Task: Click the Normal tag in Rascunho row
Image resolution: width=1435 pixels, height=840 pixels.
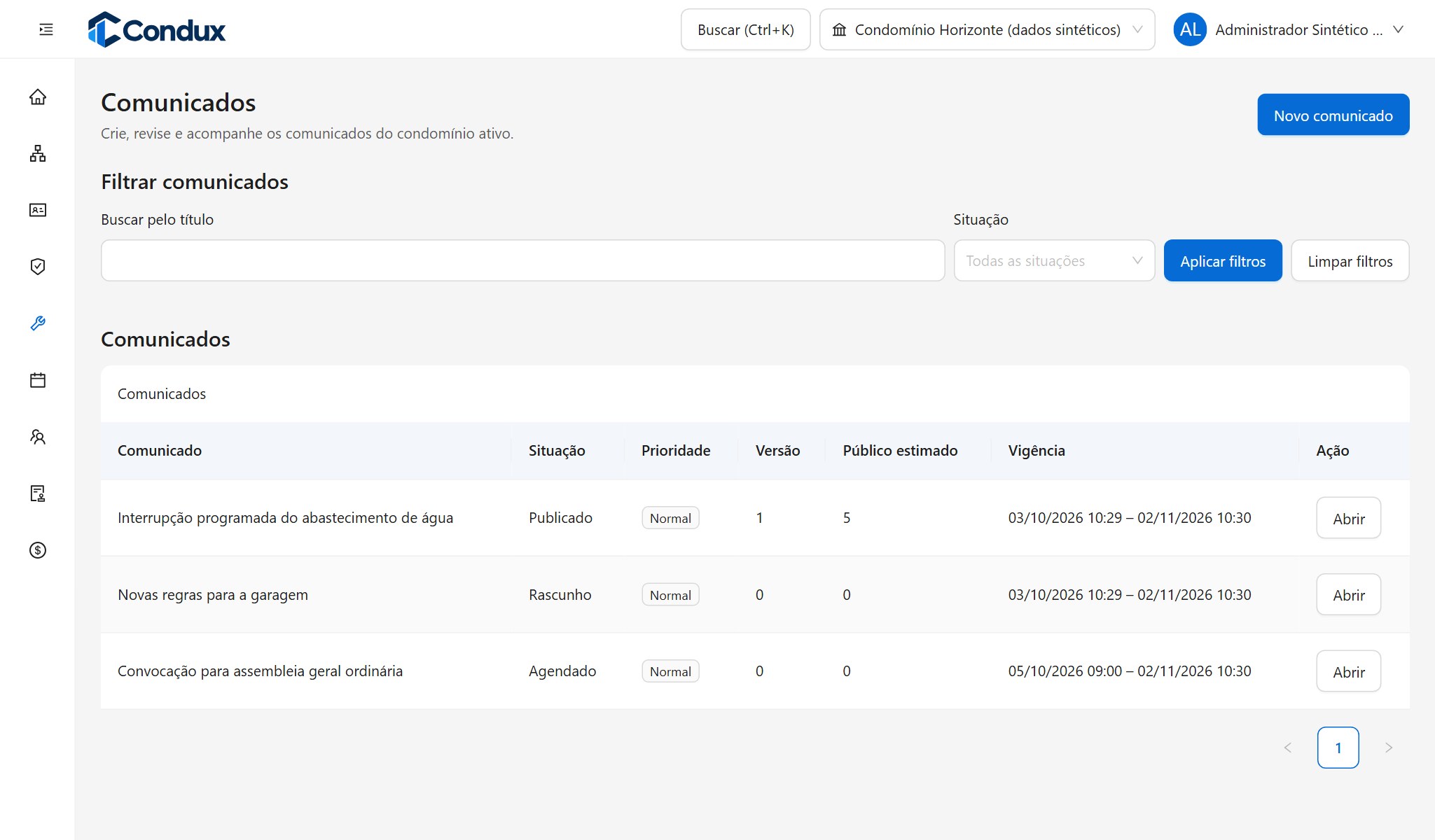Action: coord(670,595)
